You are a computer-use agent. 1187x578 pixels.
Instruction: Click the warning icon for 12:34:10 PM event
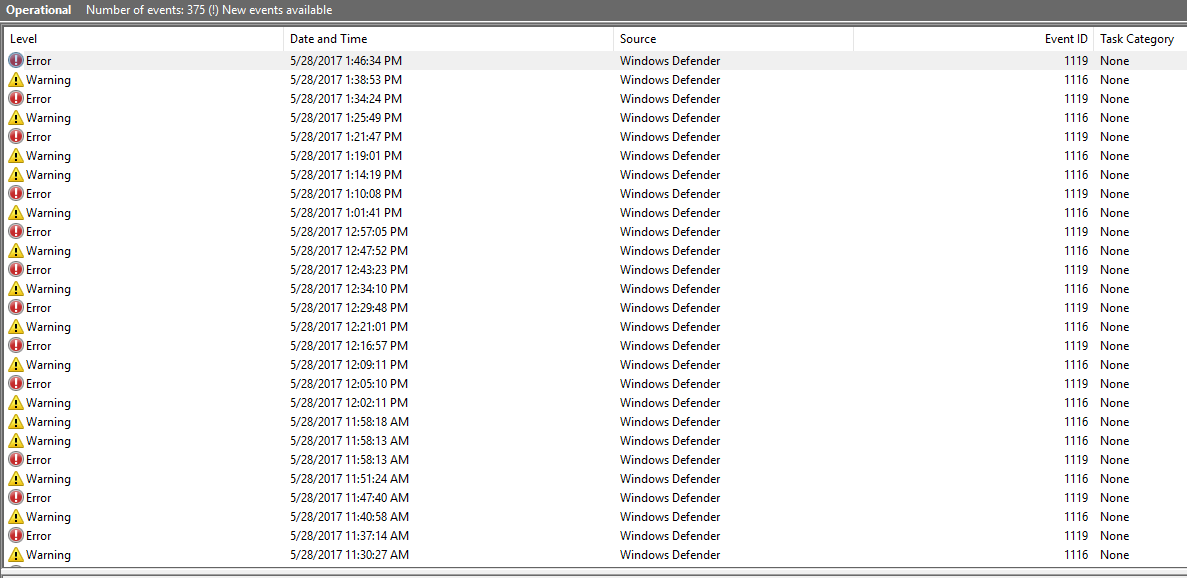pyautogui.click(x=16, y=288)
